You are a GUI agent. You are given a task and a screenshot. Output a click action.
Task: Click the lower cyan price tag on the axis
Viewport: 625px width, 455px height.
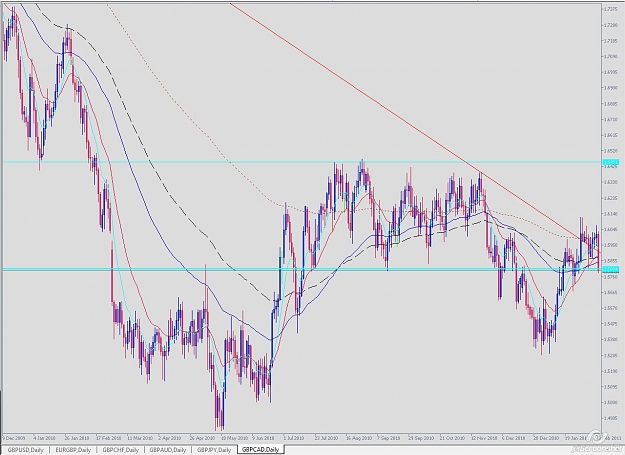[610, 270]
